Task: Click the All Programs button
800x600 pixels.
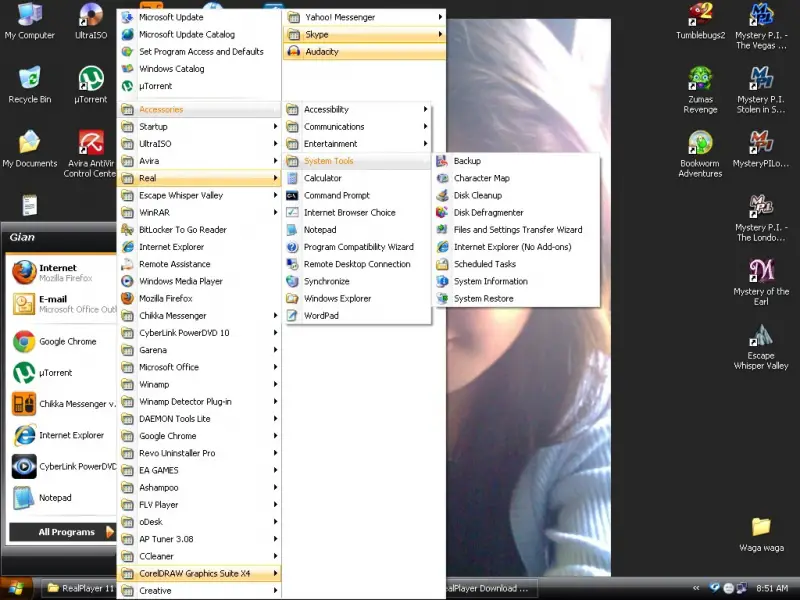Action: pos(62,532)
